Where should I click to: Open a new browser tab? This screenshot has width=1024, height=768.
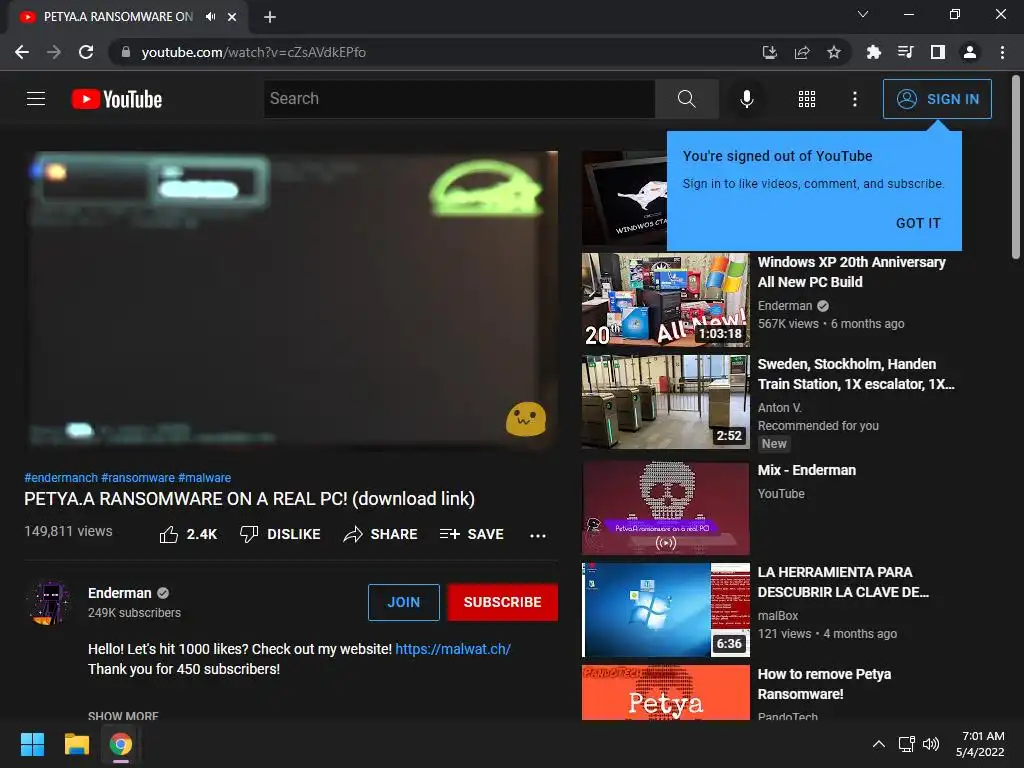270,17
